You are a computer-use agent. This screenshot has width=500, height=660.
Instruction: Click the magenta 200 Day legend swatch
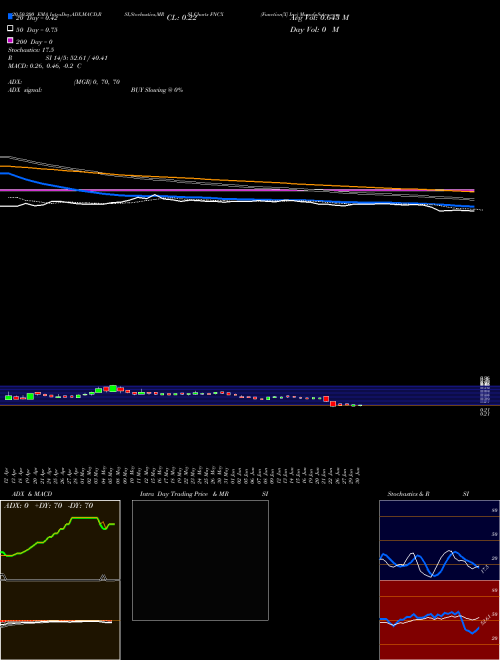coord(10,40)
